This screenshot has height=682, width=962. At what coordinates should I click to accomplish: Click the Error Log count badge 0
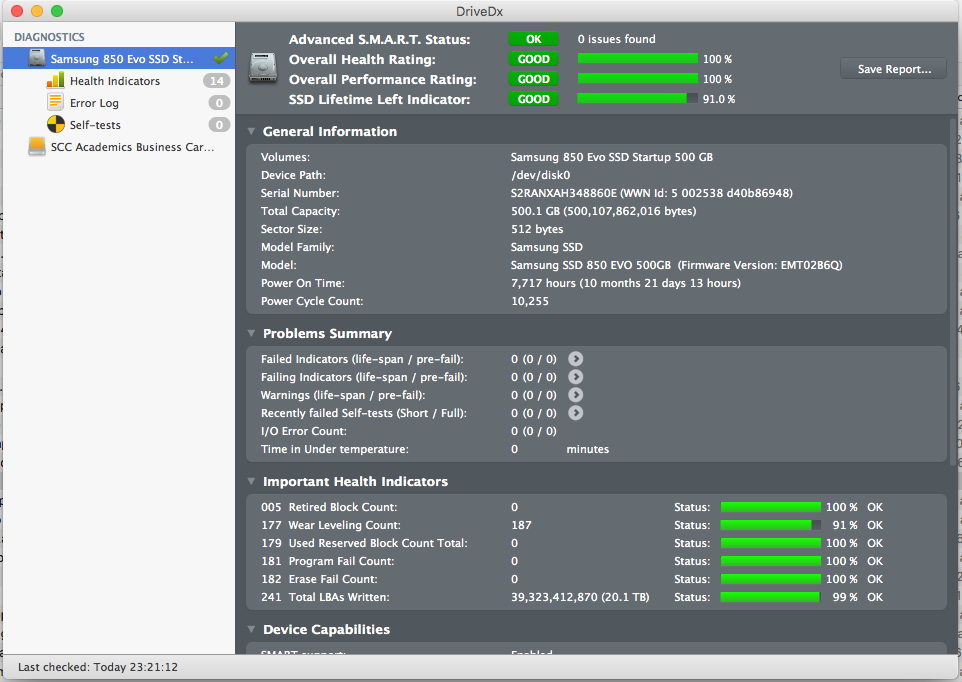click(x=219, y=103)
